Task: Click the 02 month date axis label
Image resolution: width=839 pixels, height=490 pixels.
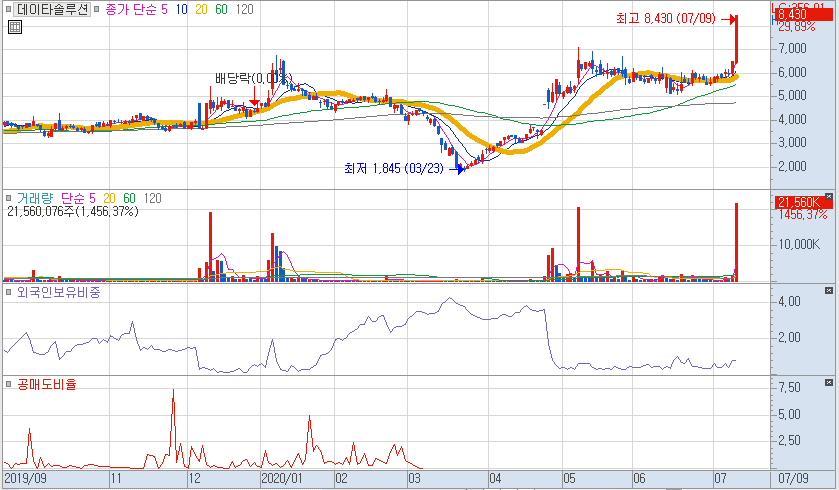Action: pos(341,478)
